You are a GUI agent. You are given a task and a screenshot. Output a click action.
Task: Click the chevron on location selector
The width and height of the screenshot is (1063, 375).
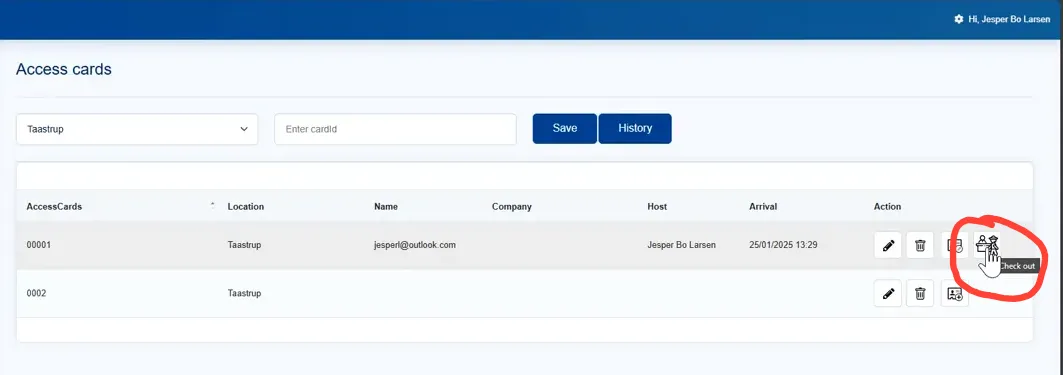[244, 129]
